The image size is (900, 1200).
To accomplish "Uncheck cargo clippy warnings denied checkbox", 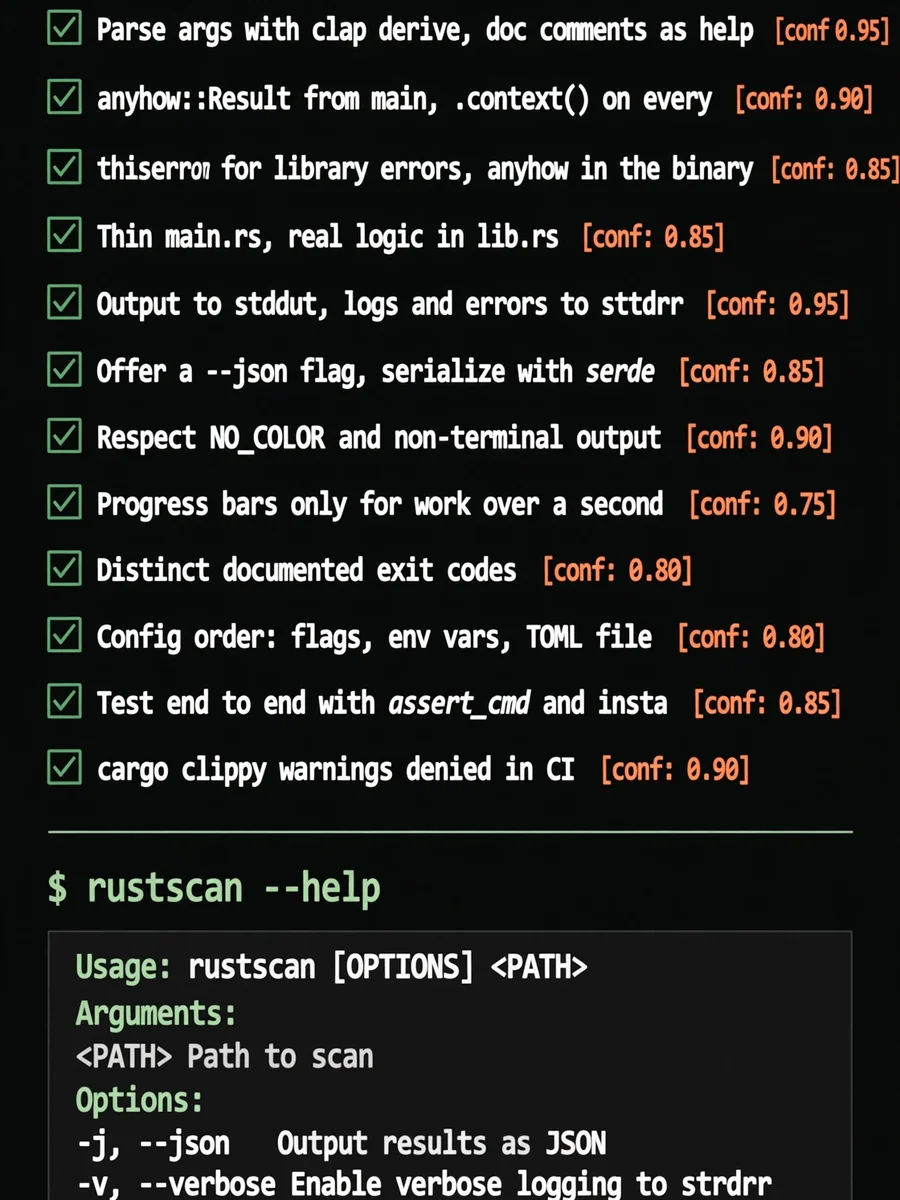I will pos(64,768).
